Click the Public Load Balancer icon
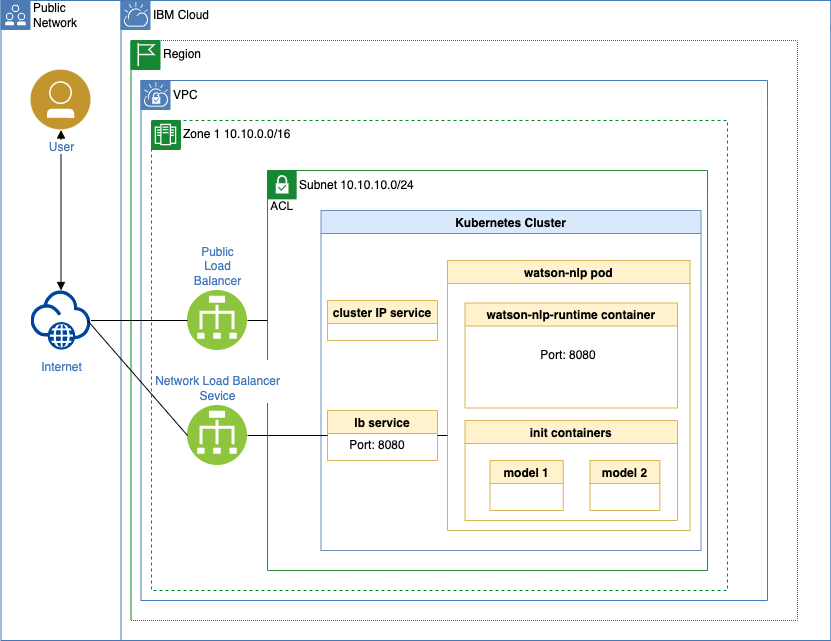 (217, 322)
